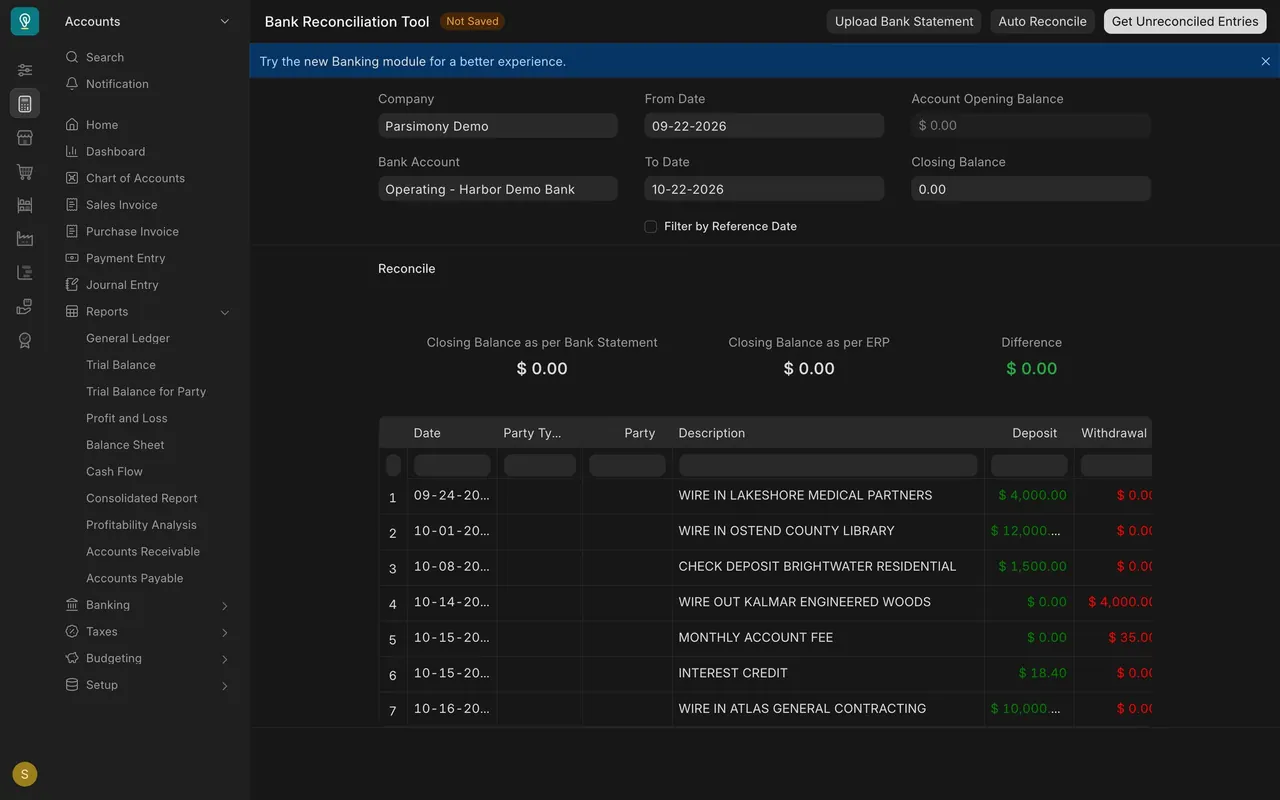Open Trial Balance for Party report

pos(146,392)
